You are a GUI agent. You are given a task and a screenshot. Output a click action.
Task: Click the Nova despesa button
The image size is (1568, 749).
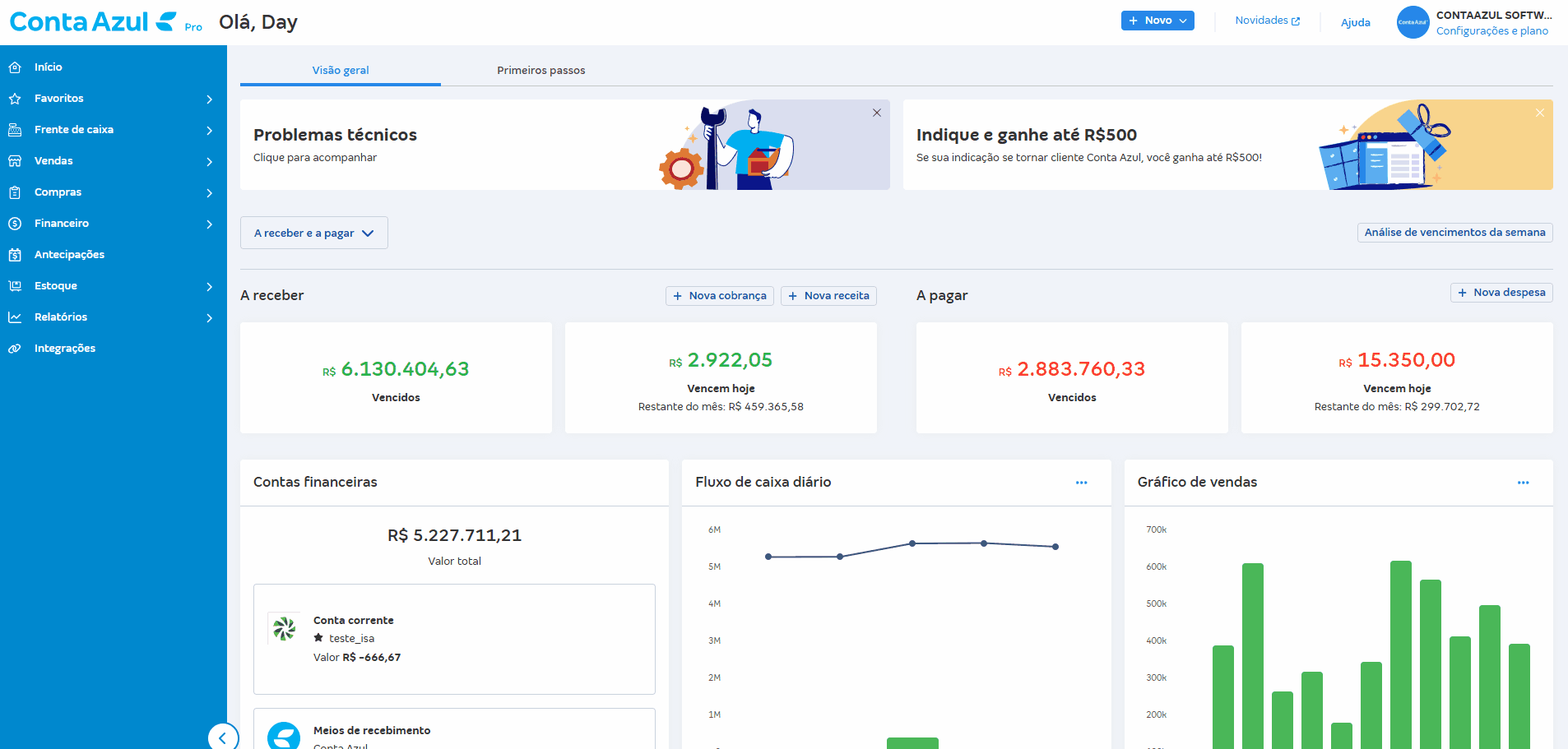pyautogui.click(x=1501, y=293)
